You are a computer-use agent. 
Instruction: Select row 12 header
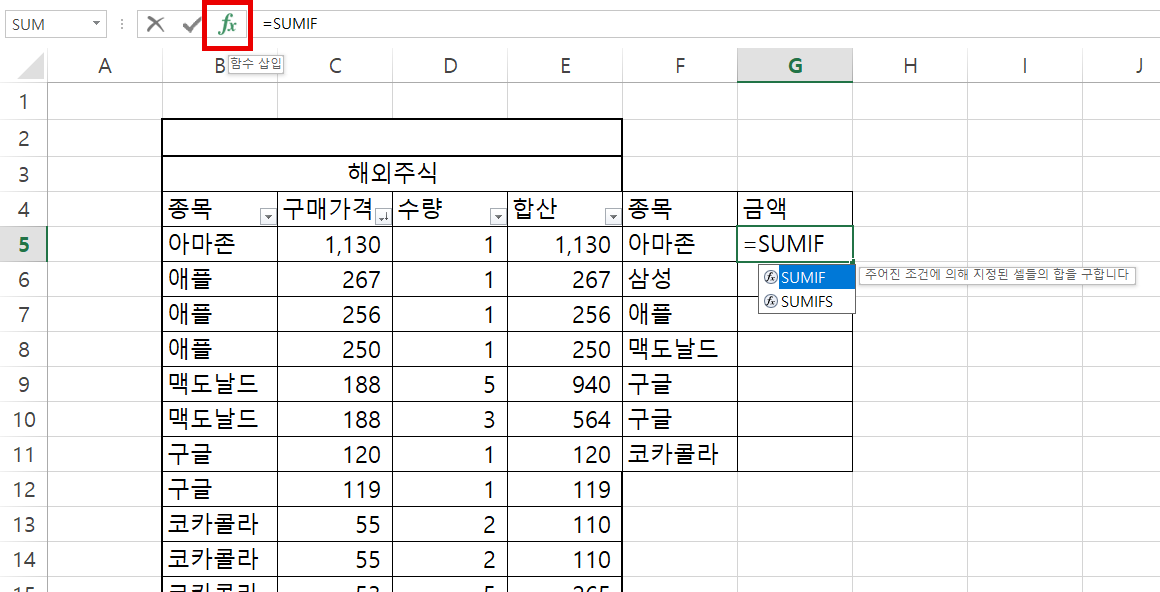pos(24,489)
